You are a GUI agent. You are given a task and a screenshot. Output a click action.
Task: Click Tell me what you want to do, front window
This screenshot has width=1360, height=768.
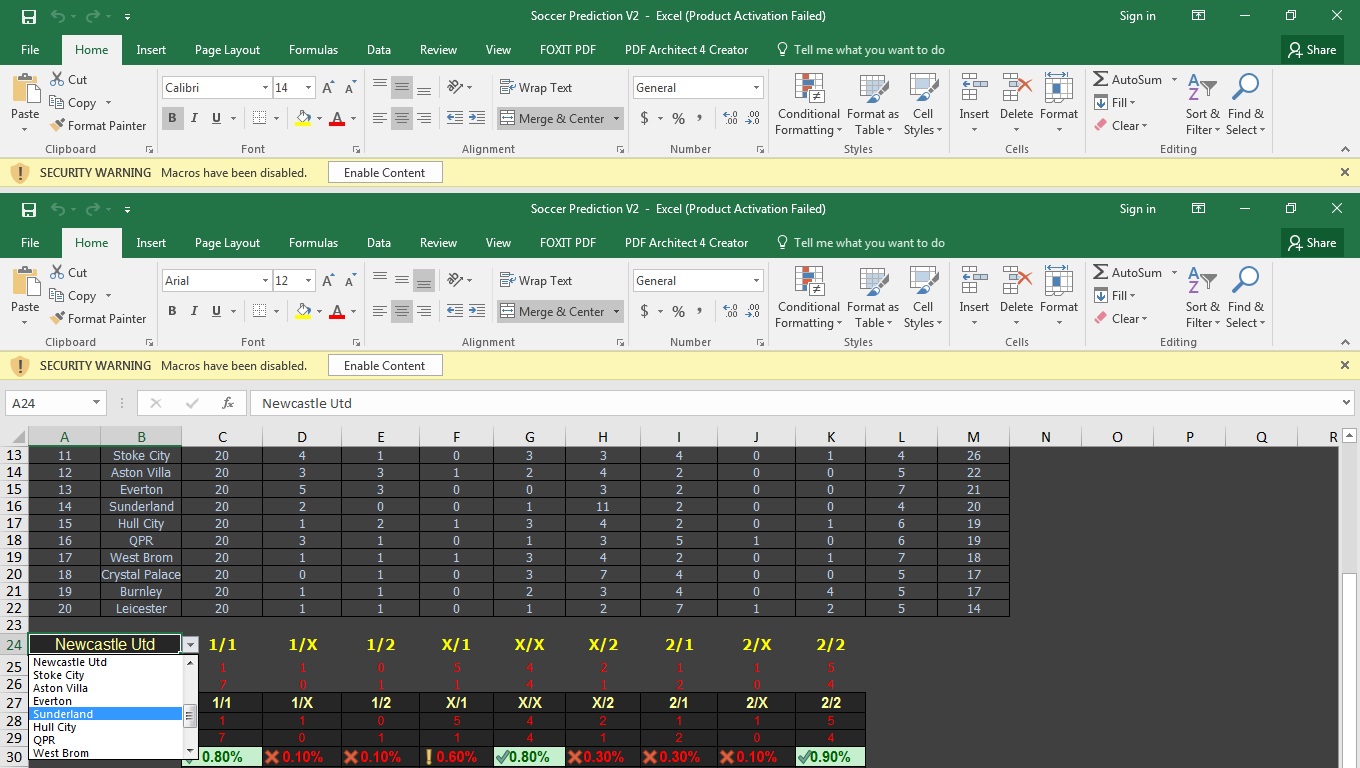[861, 243]
